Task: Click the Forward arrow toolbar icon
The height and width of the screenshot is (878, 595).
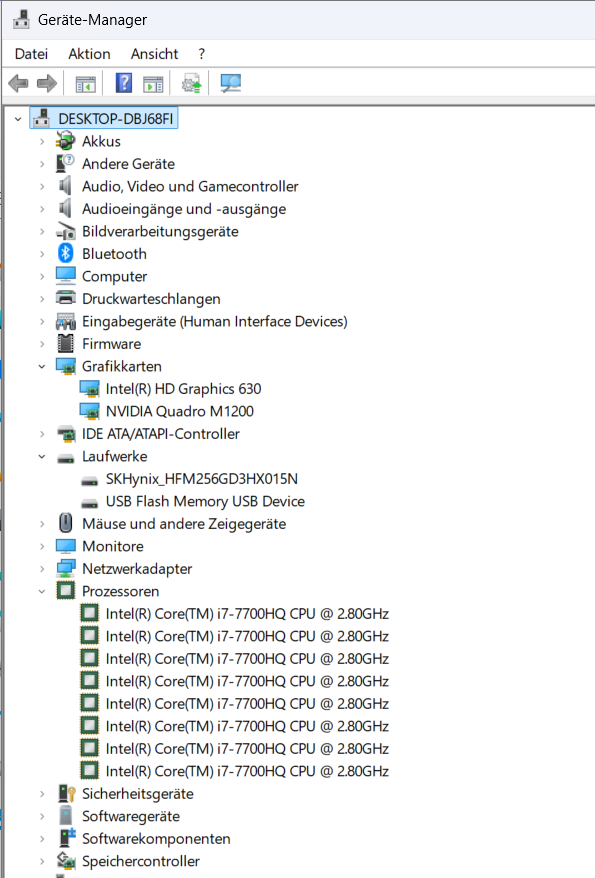Action: (46, 83)
